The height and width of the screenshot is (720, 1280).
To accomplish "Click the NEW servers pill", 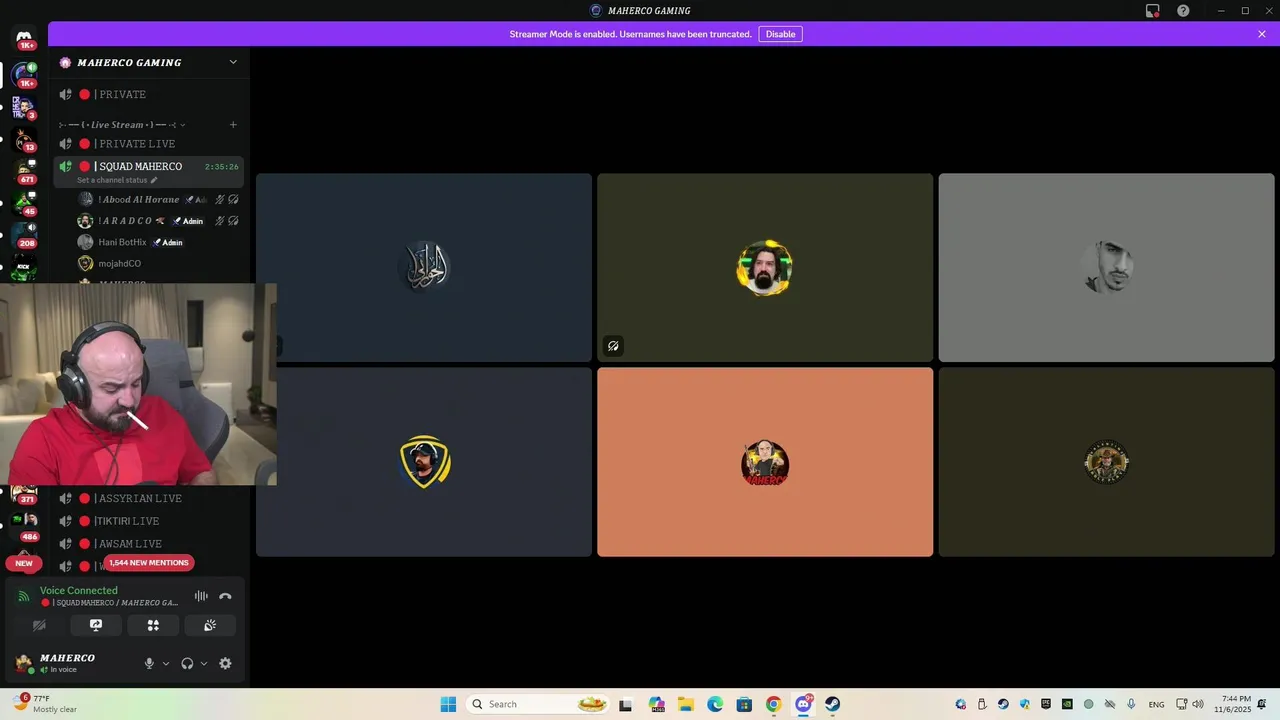I will tap(24, 563).
